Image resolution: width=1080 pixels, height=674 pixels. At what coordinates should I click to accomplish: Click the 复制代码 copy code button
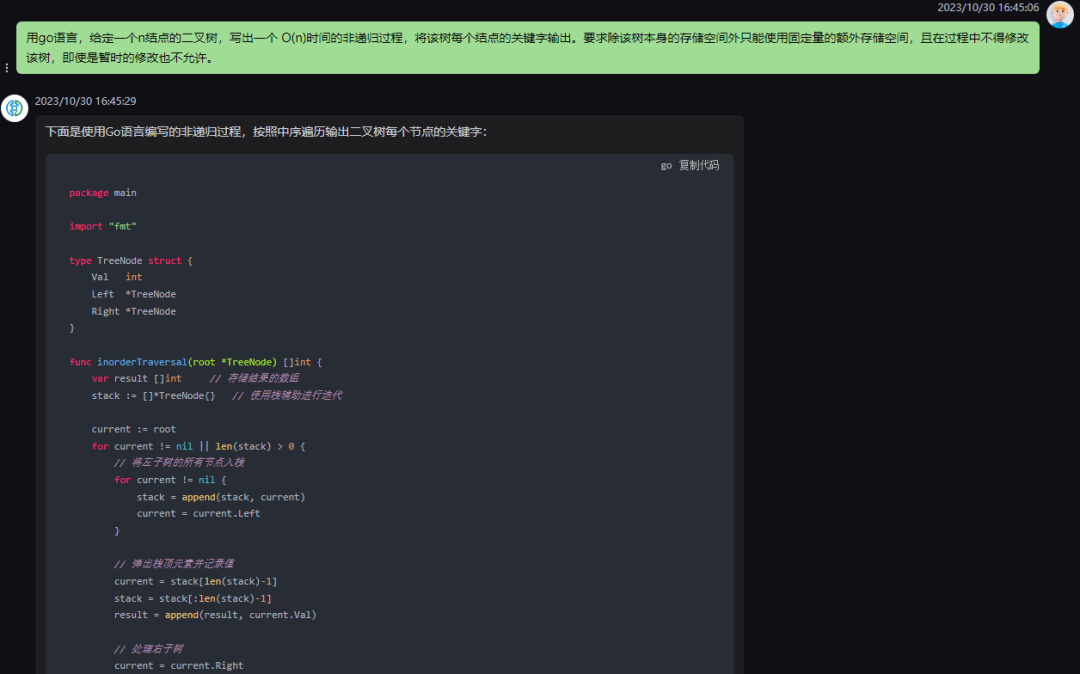click(698, 165)
